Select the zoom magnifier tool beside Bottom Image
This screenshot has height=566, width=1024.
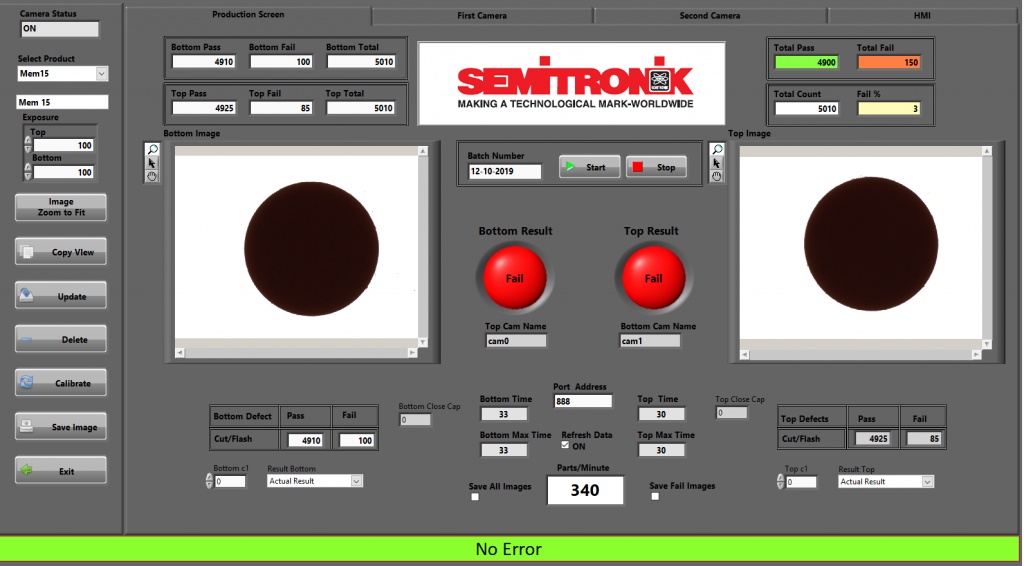tap(152, 150)
